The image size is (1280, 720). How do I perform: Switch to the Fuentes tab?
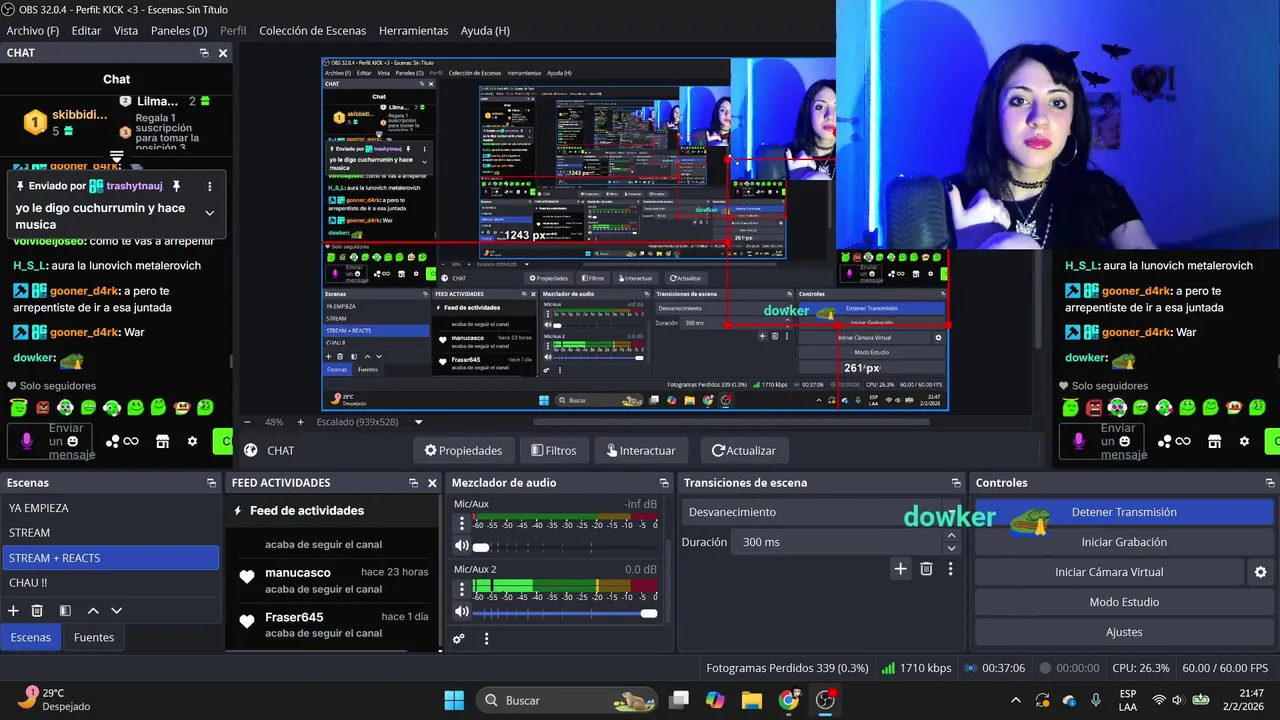click(94, 637)
